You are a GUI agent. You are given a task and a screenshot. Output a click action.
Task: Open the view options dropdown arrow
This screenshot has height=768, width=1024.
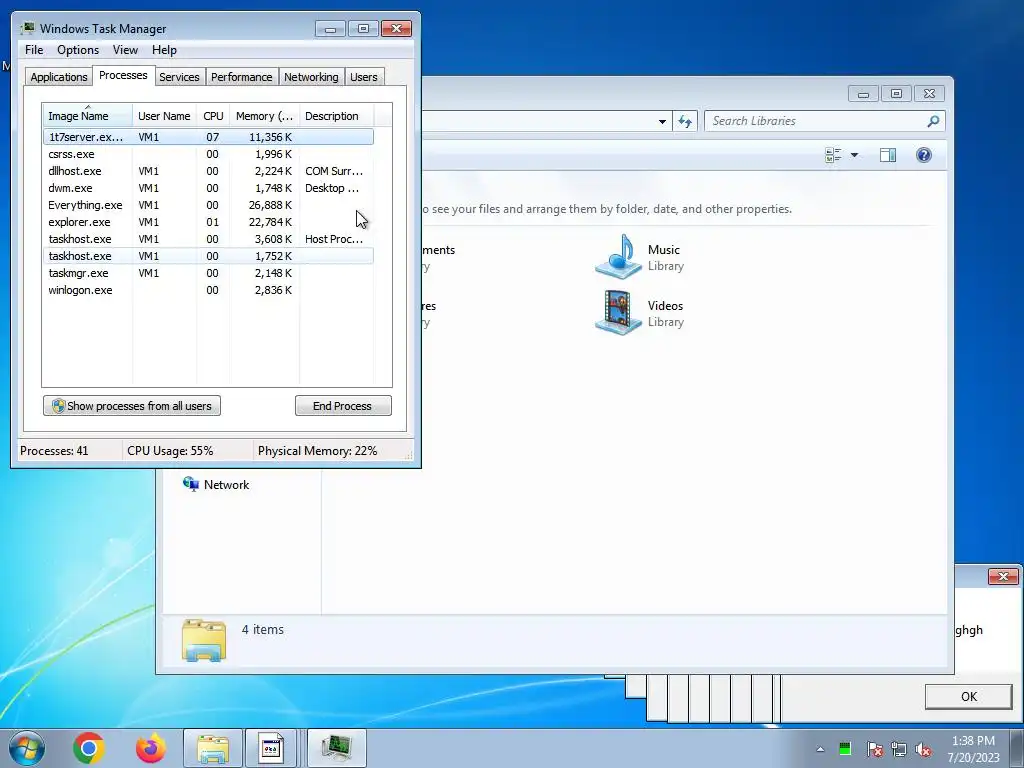coord(854,155)
